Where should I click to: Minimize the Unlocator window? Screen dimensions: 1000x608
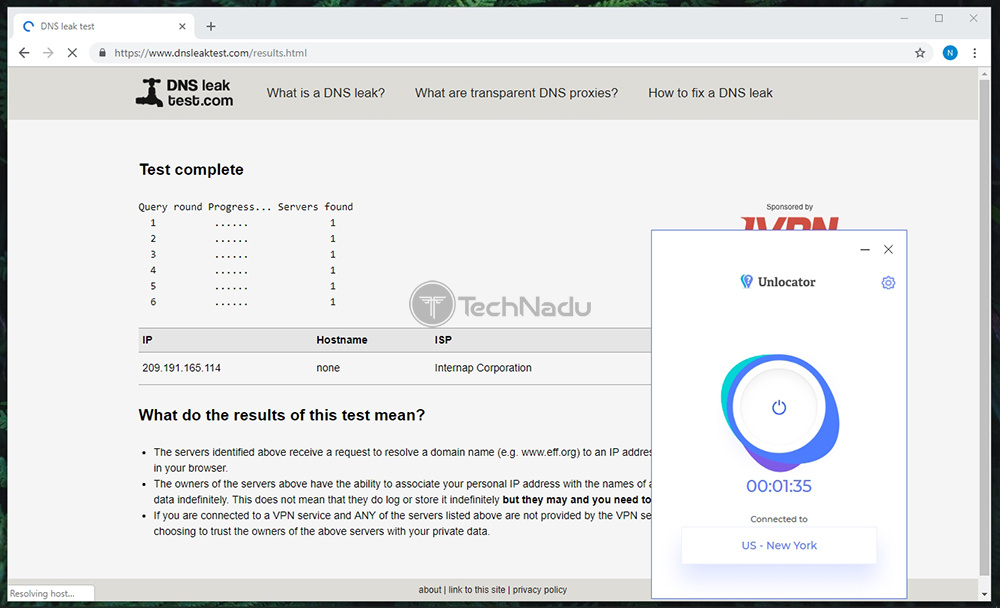pos(865,249)
